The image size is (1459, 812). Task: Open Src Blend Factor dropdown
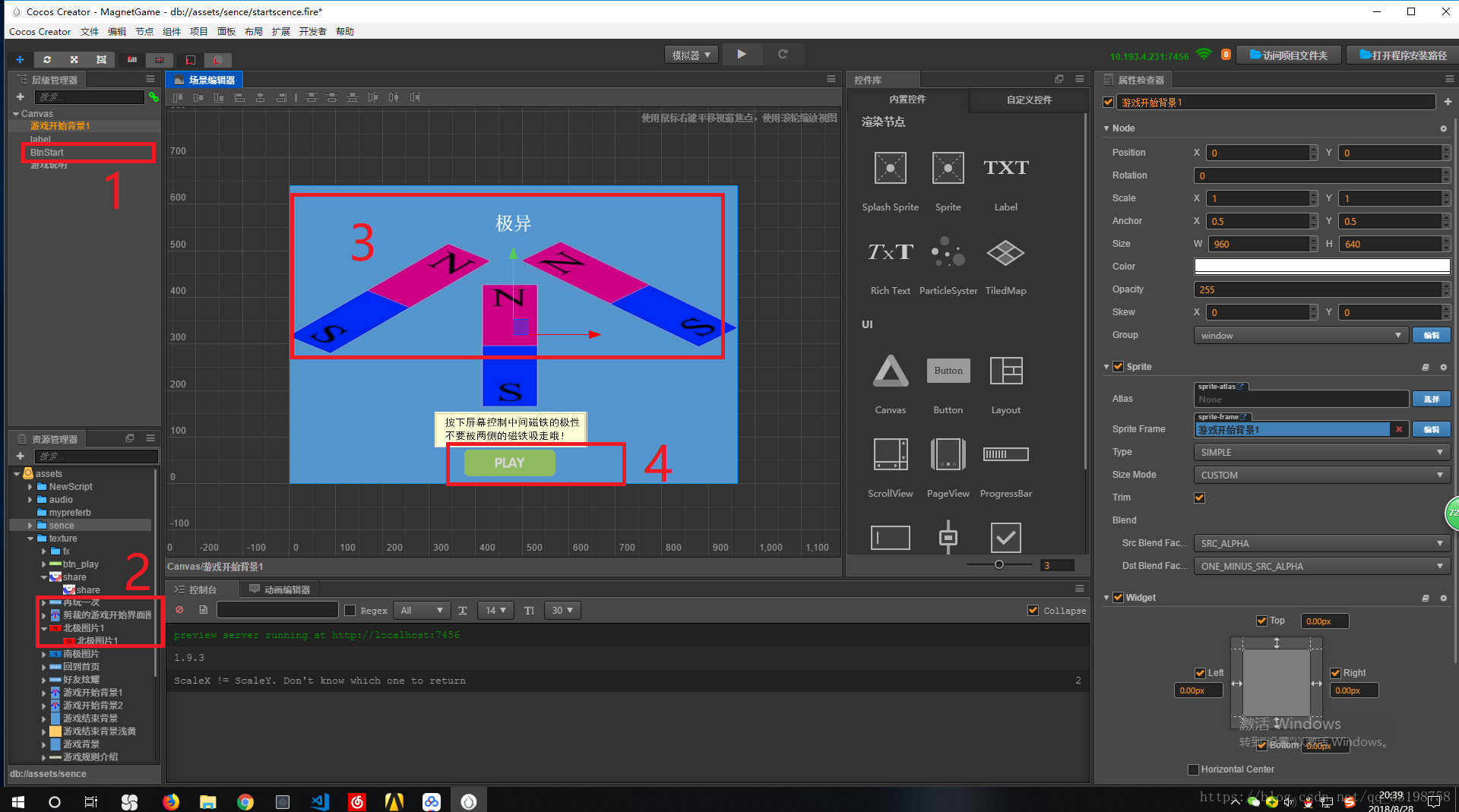point(1321,544)
